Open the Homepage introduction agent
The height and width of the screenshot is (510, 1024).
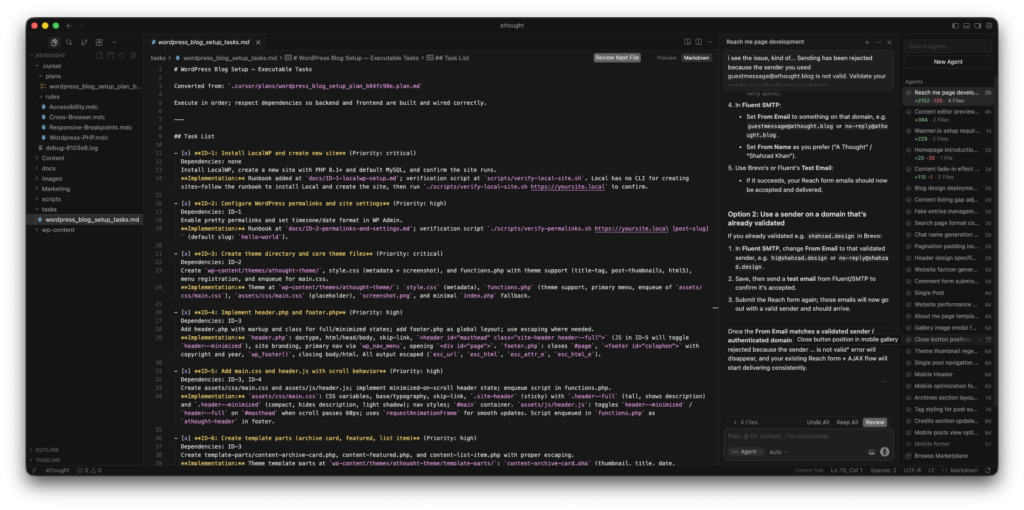[x=948, y=153]
